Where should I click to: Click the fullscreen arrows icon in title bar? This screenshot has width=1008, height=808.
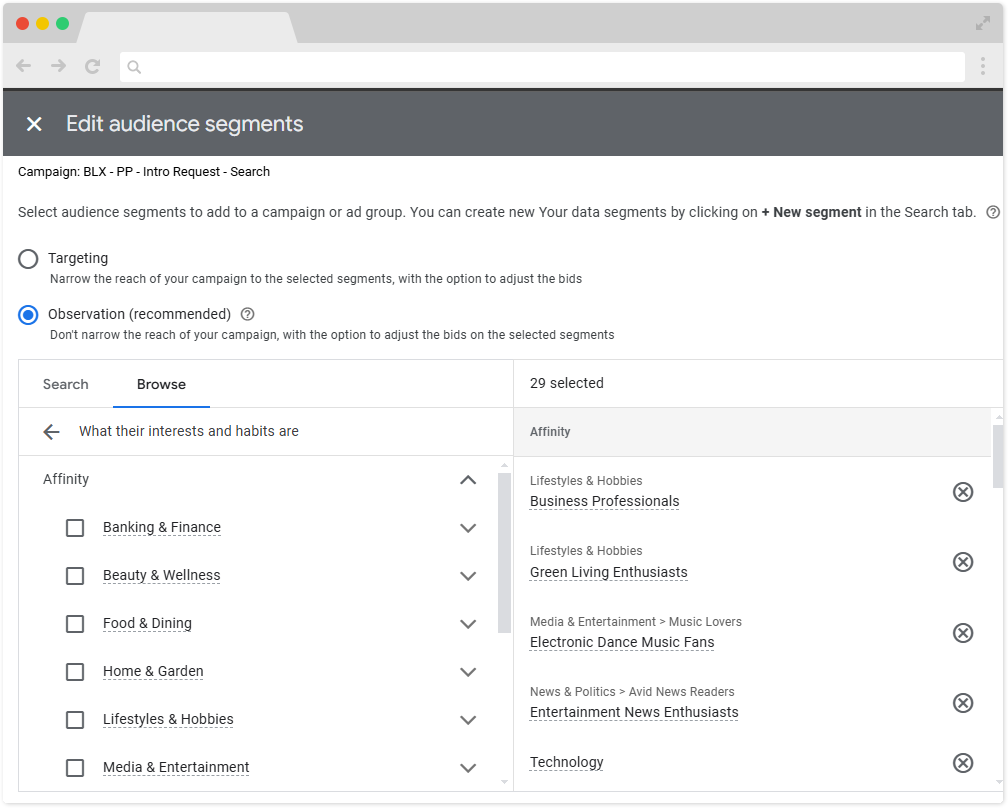(x=983, y=24)
